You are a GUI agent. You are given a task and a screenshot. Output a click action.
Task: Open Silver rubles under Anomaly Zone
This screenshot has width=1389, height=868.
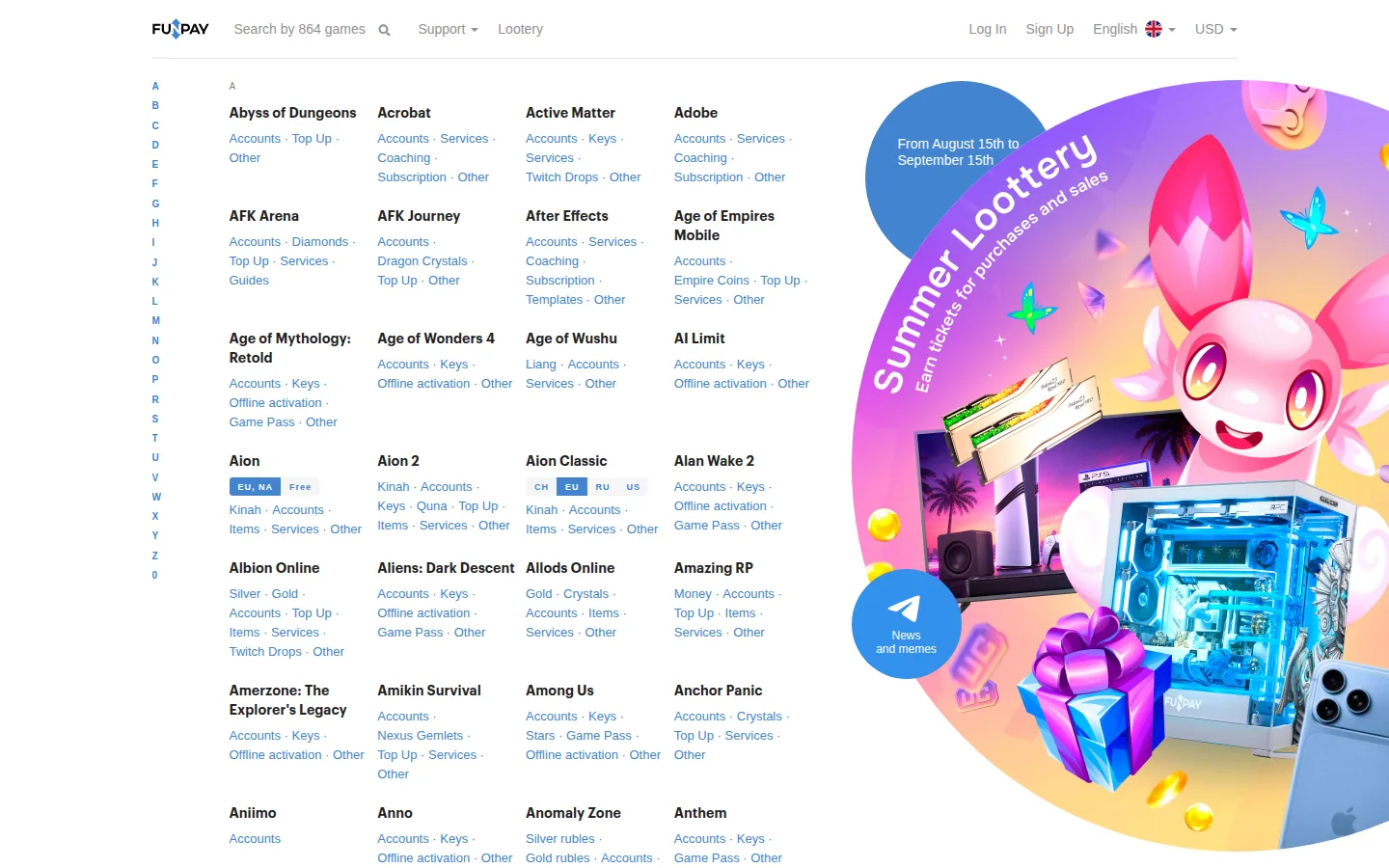pyautogui.click(x=560, y=839)
